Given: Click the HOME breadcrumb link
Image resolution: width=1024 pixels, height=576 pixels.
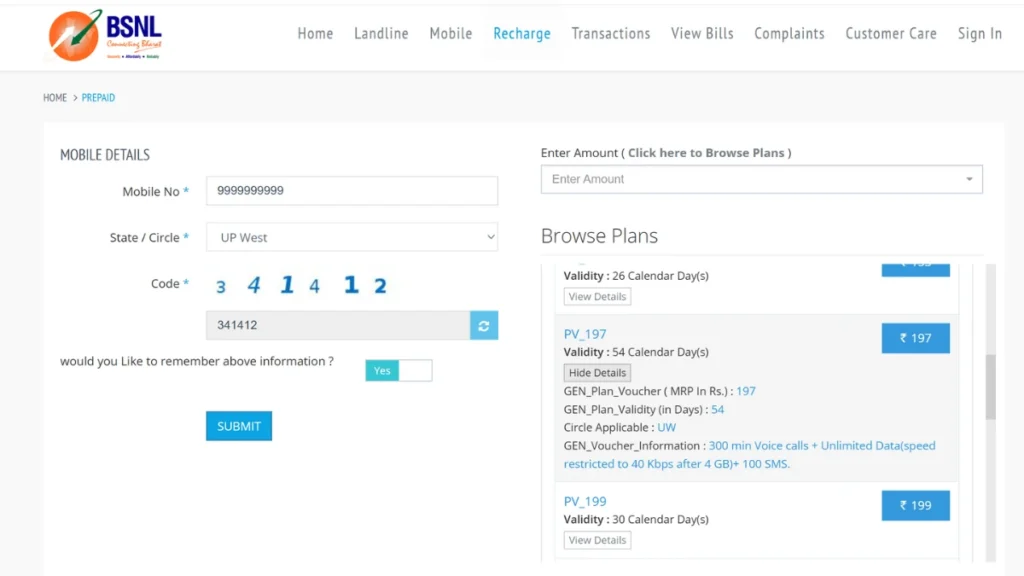Looking at the screenshot, I should 55,98.
